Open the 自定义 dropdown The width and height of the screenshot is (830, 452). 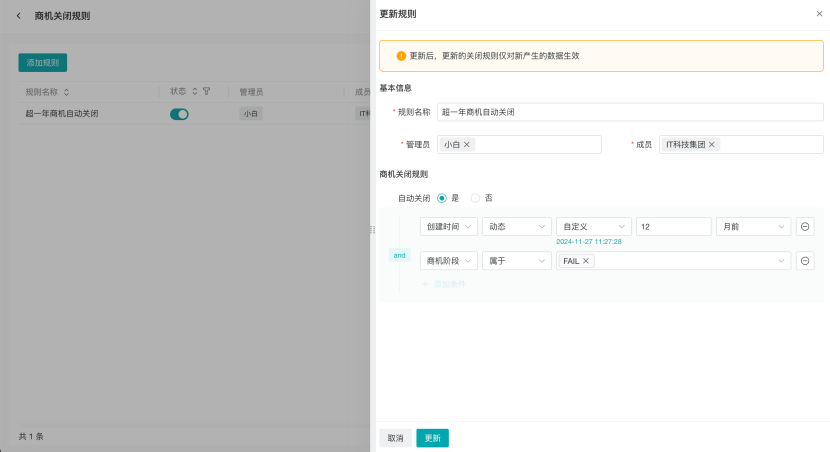(x=593, y=227)
